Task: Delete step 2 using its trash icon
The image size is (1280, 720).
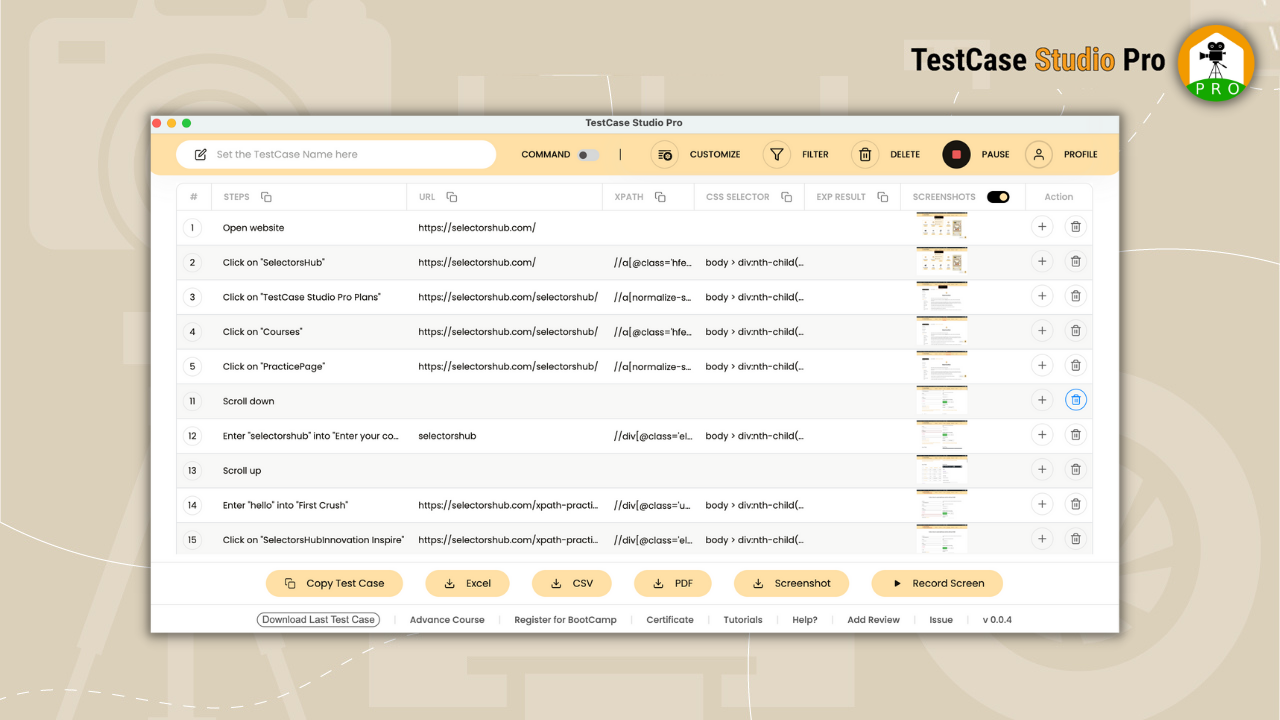Action: click(1076, 261)
